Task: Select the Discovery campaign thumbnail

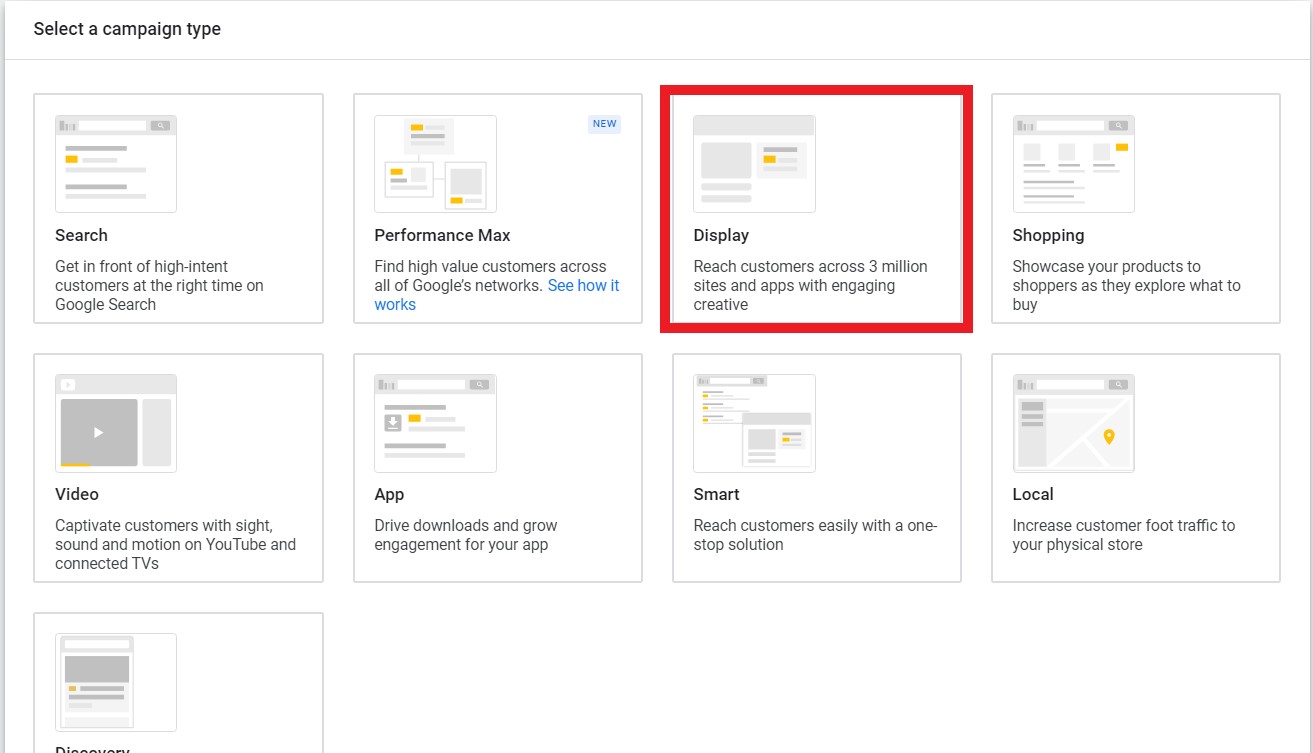Action: click(114, 682)
